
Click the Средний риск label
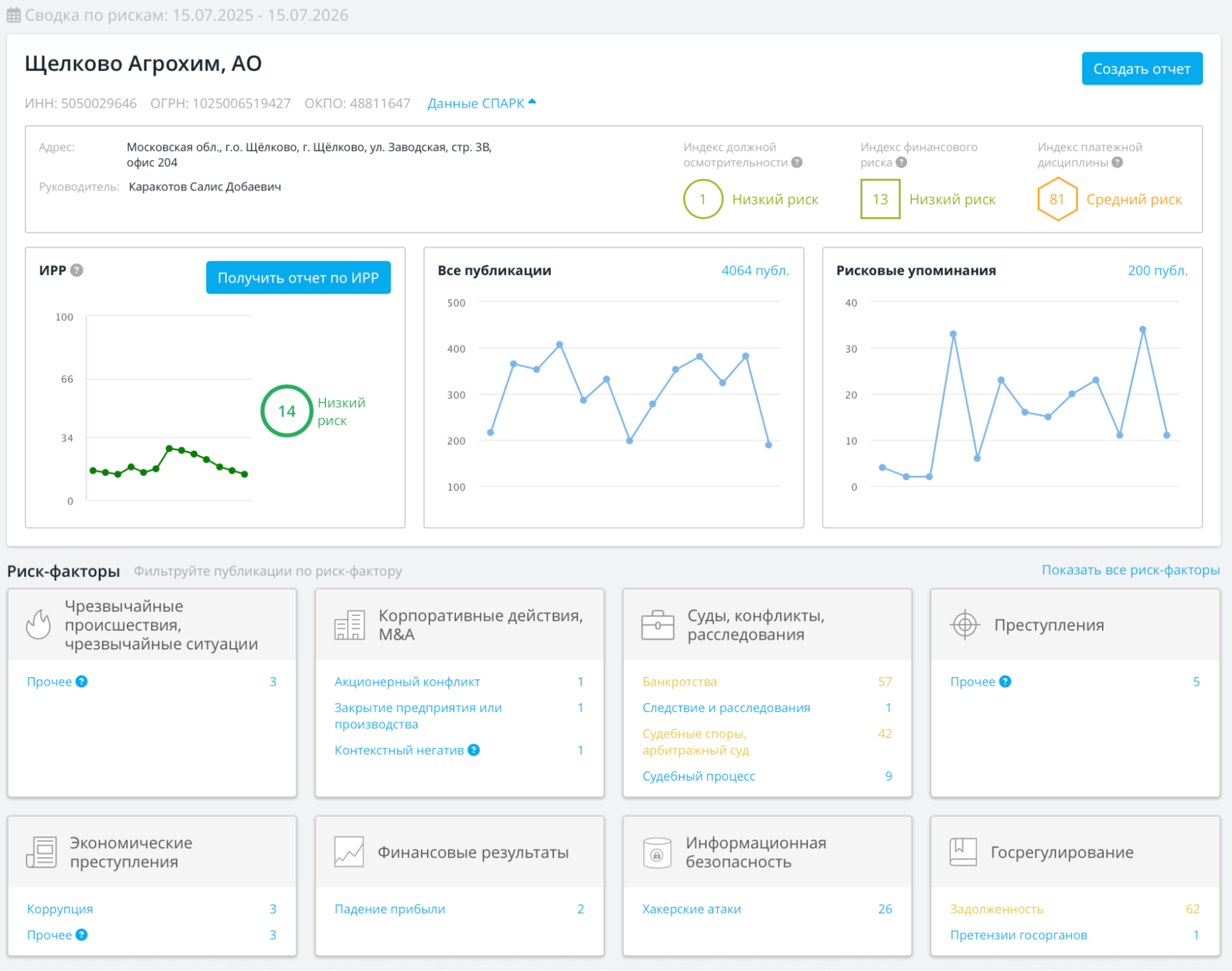pyautogui.click(x=1134, y=200)
